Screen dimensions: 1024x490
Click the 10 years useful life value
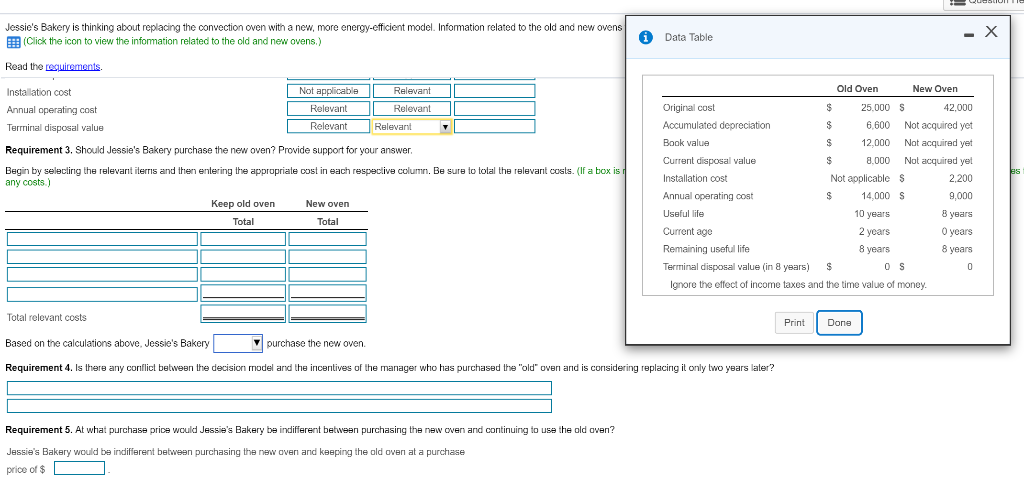point(872,214)
